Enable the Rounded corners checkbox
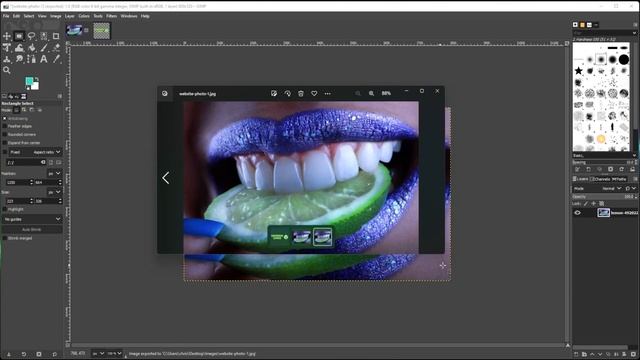Screen dimensions: 640x360 coord(5,134)
